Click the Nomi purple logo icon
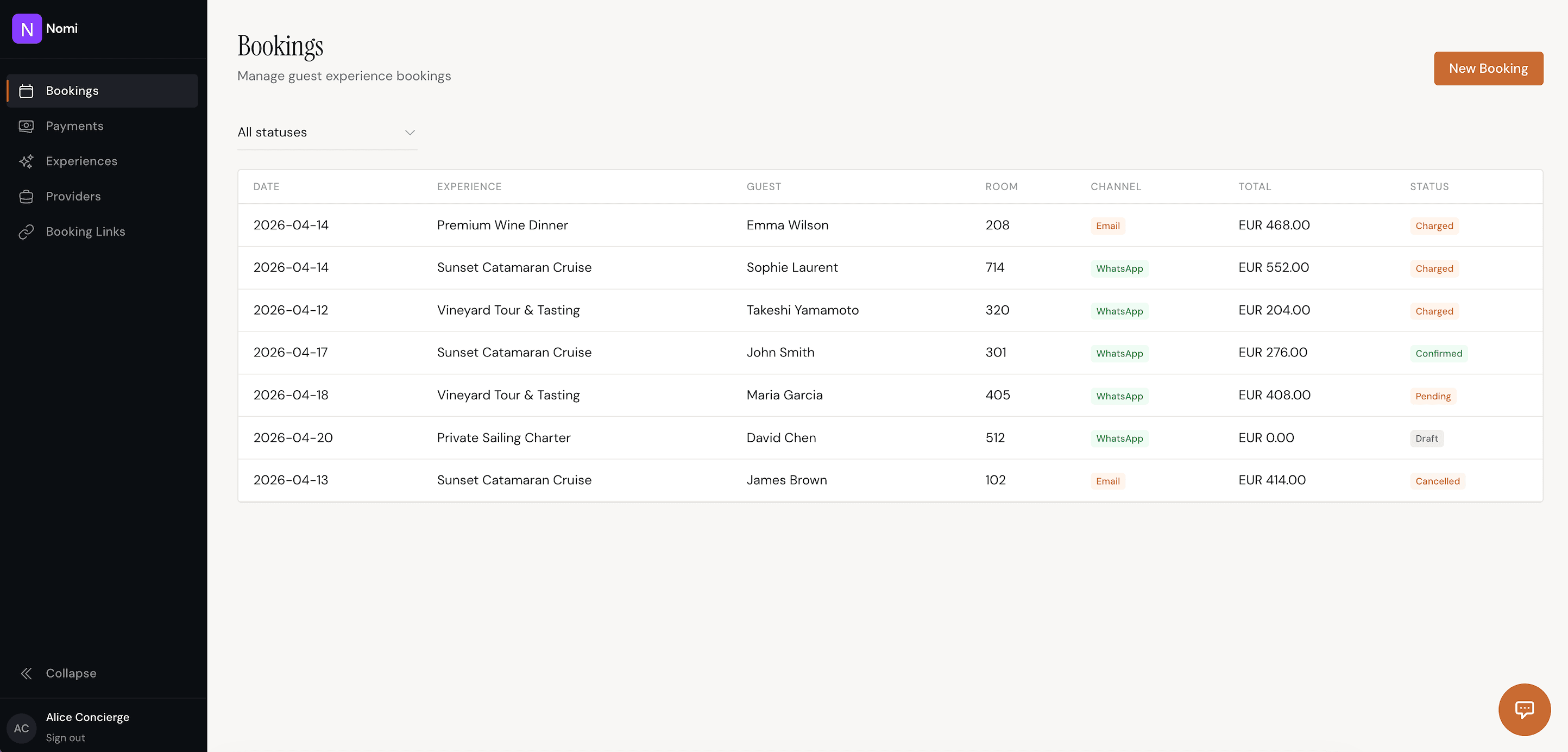The width and height of the screenshot is (1568, 752). pyautogui.click(x=27, y=29)
